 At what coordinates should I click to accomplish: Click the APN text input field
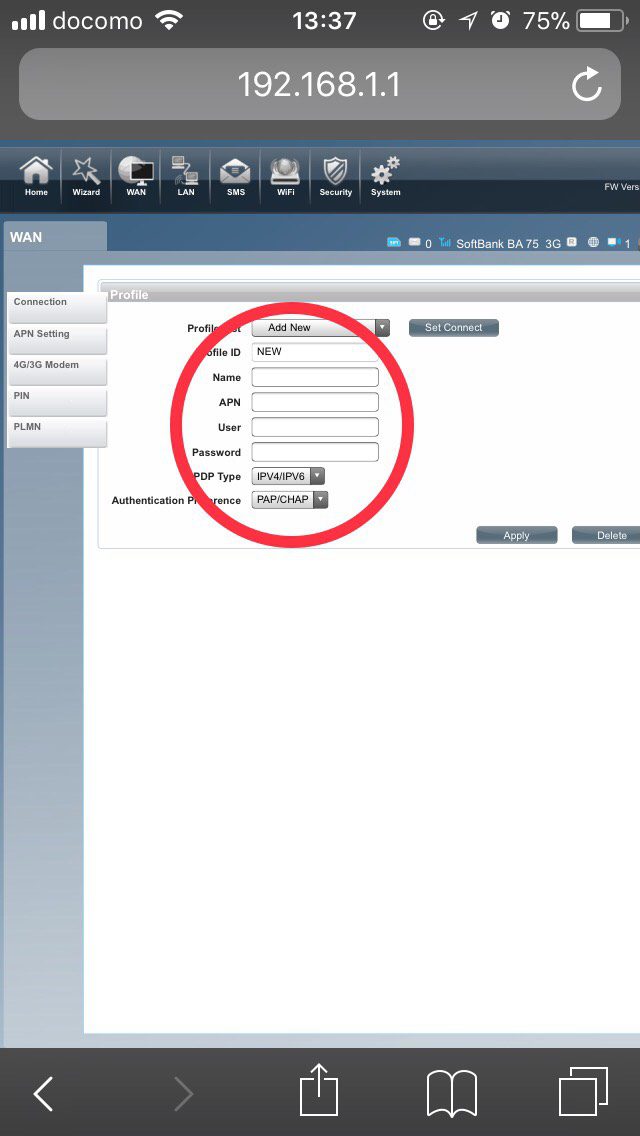[315, 402]
